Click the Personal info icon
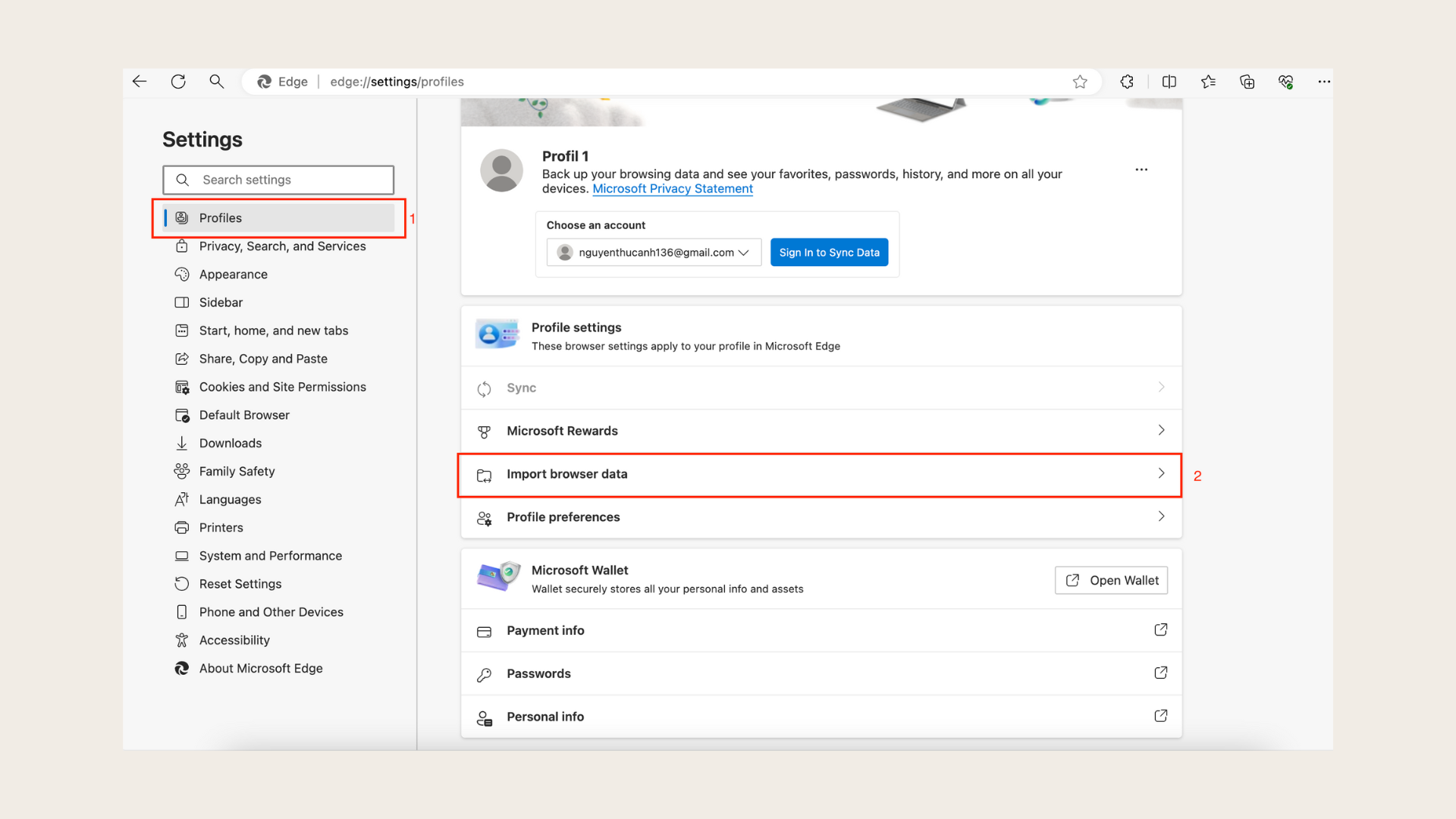Image resolution: width=1456 pixels, height=819 pixels. click(x=484, y=718)
